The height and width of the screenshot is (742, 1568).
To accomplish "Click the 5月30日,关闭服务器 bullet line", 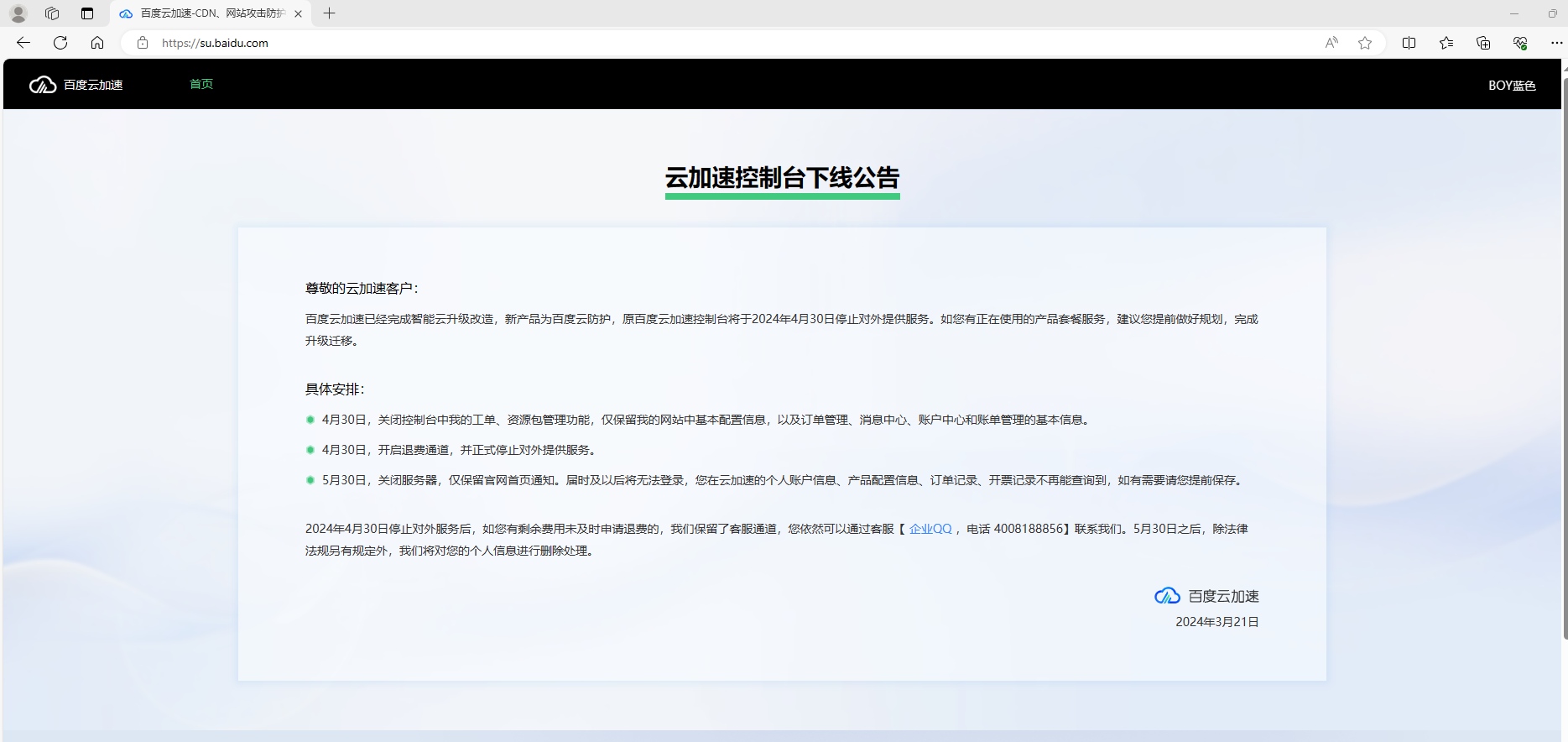I will 783,480.
